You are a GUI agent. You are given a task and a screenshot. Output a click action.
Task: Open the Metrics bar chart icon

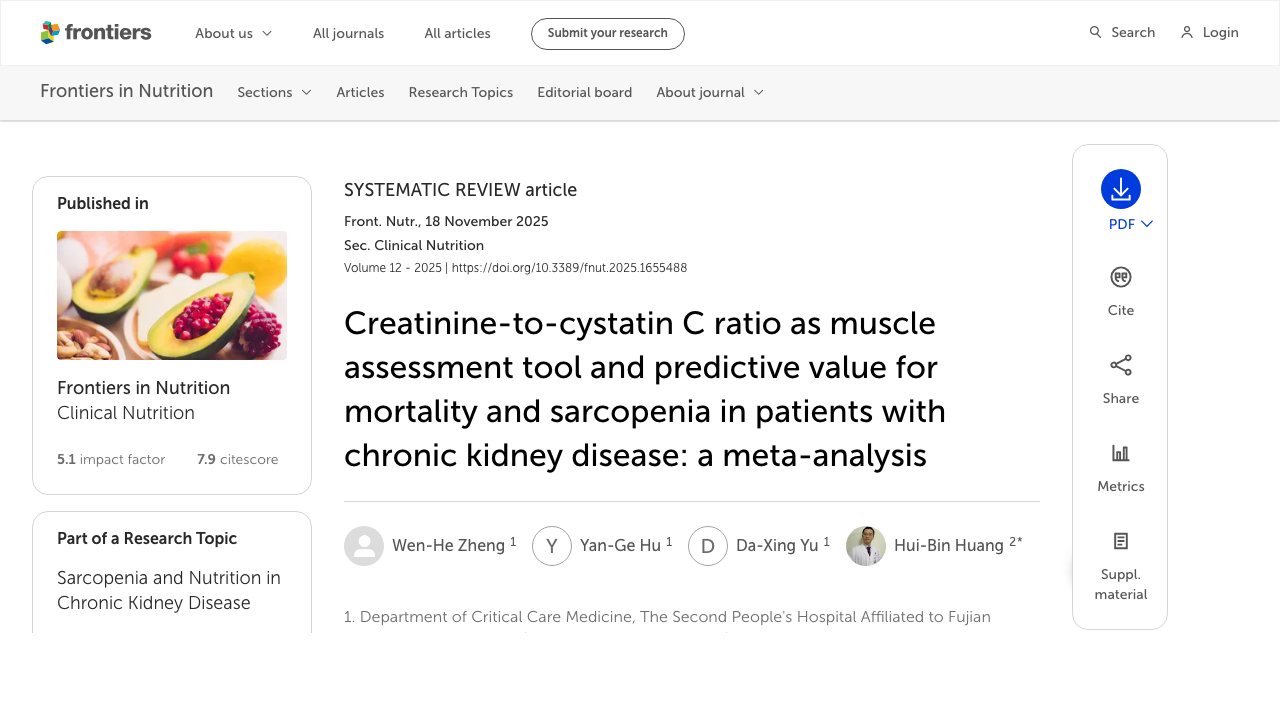(x=1121, y=453)
